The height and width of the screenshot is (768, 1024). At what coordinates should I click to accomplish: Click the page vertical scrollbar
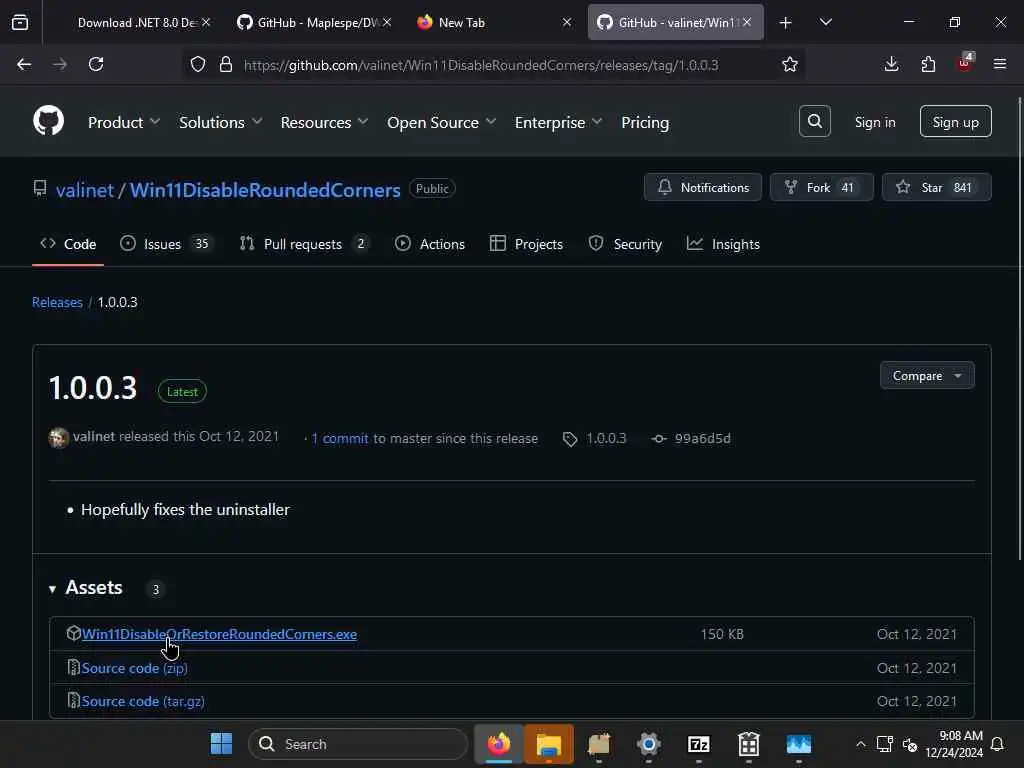pos(1019,328)
